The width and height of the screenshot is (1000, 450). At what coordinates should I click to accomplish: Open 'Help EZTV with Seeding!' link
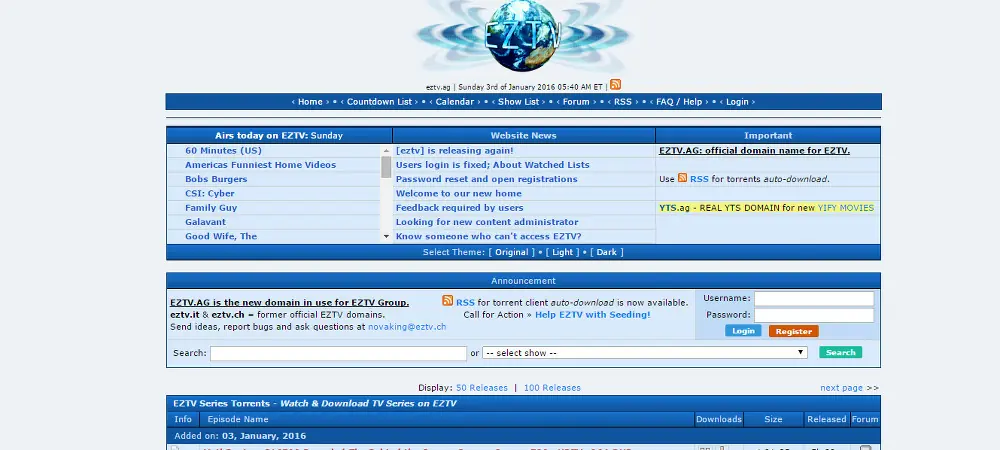(x=592, y=315)
